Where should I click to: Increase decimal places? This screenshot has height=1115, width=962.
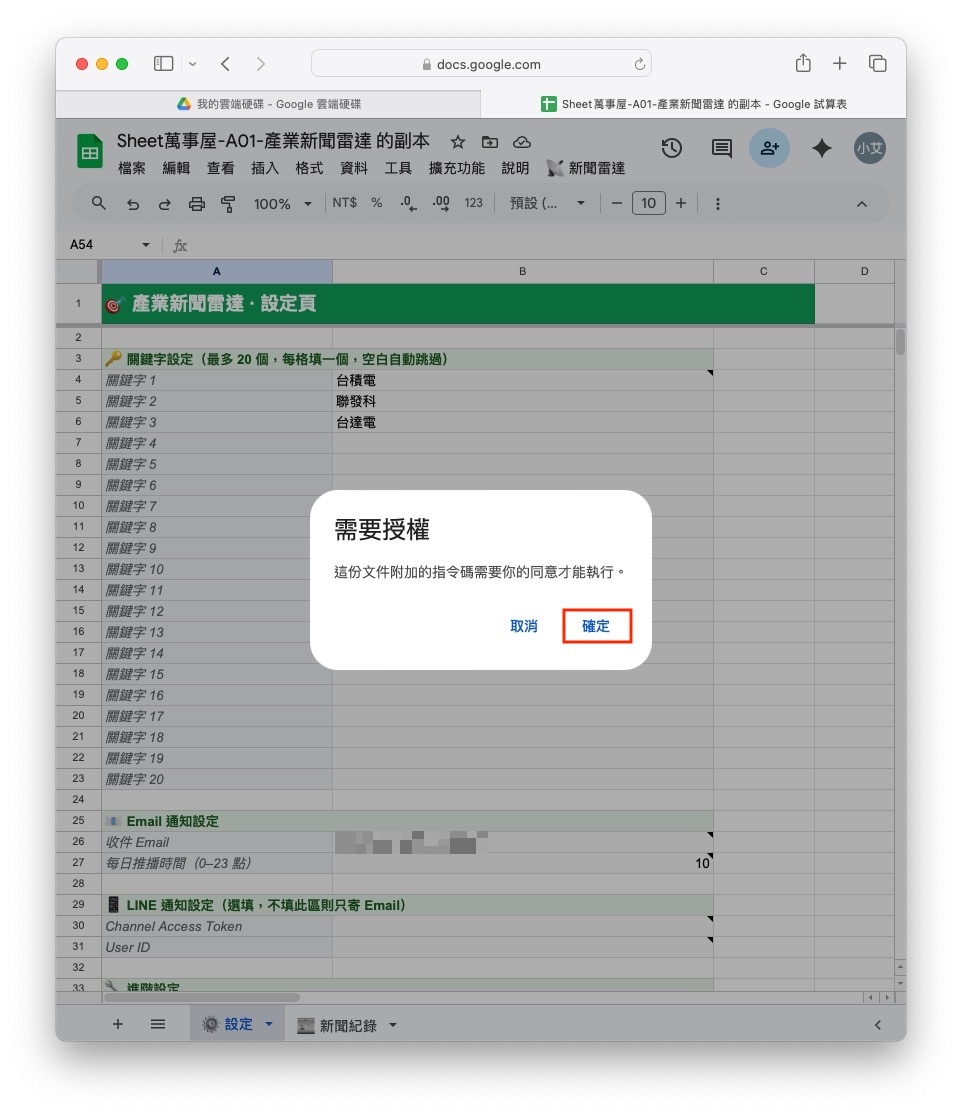441,203
